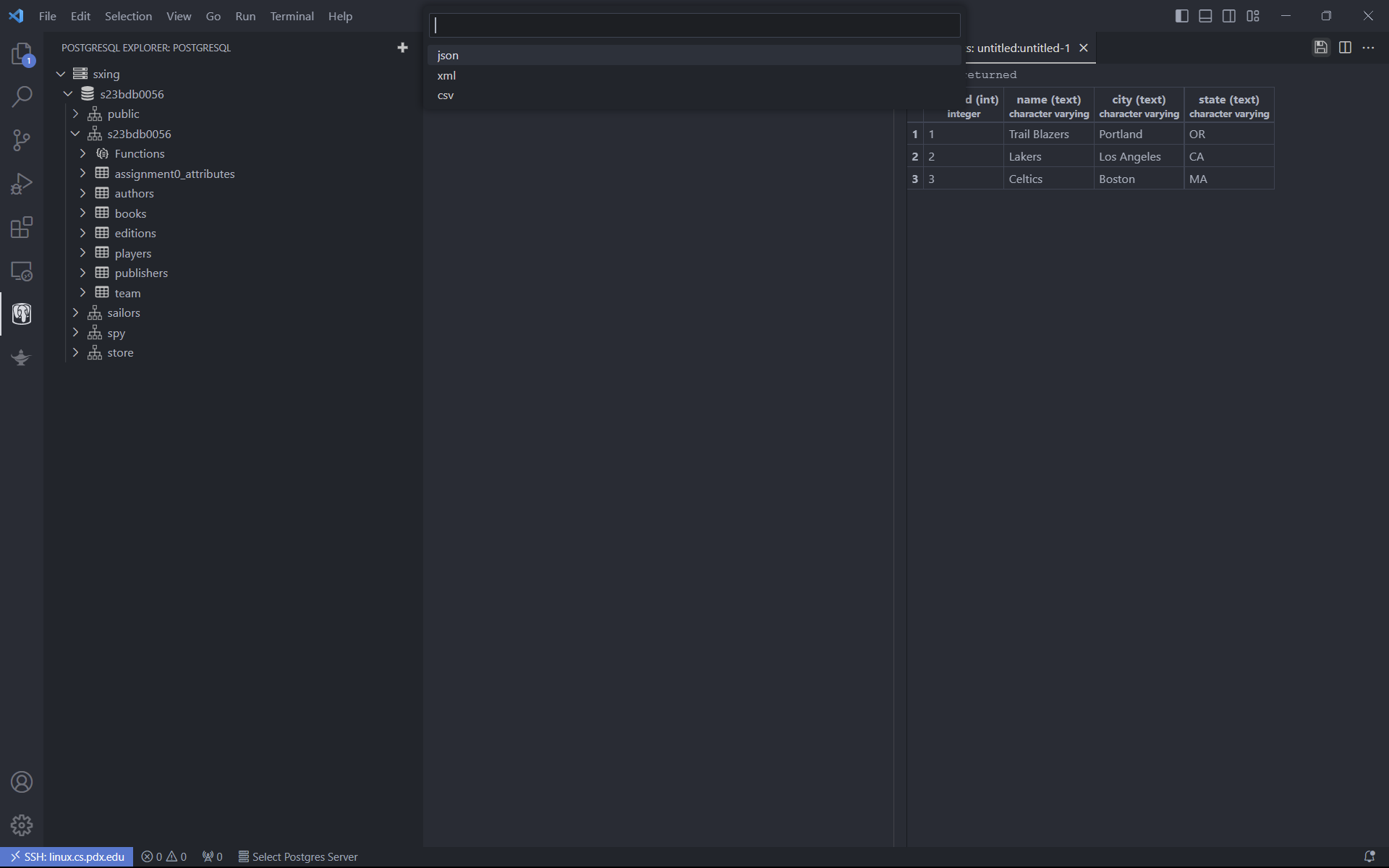Toggle the primary side bar layout button

[x=1181, y=16]
